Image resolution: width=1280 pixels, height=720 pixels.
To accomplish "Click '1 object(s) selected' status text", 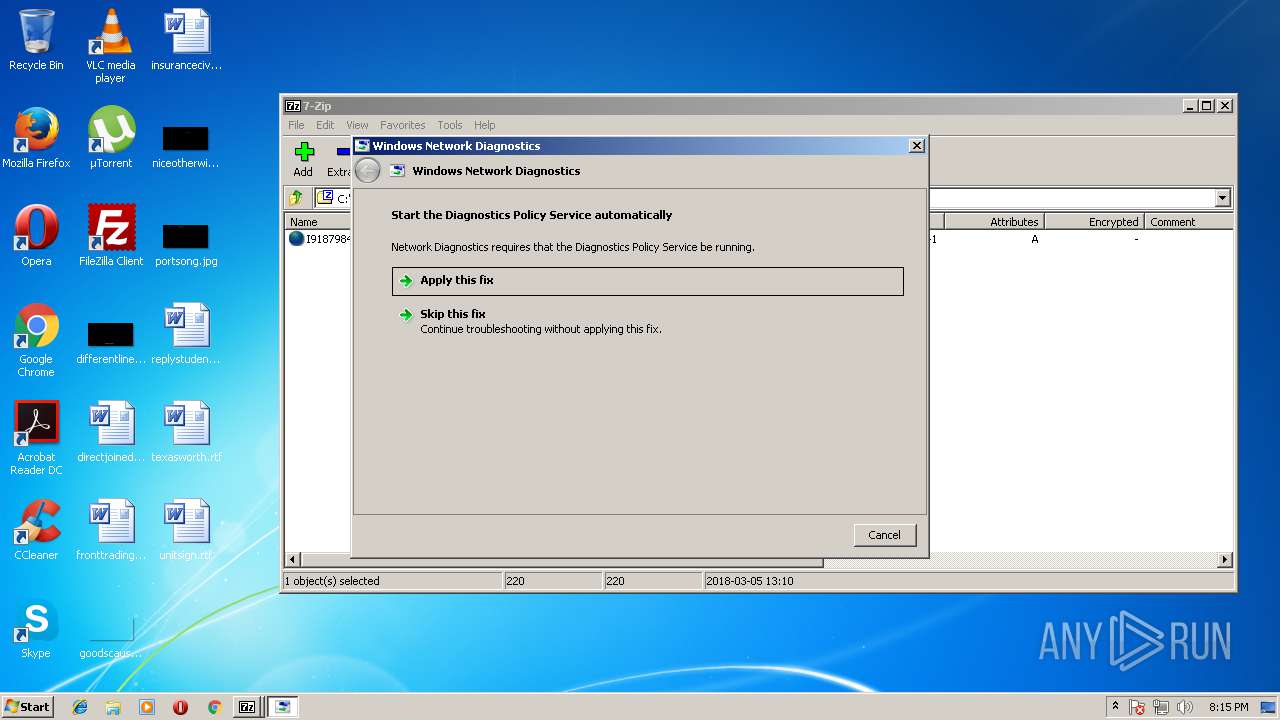I will tap(332, 581).
